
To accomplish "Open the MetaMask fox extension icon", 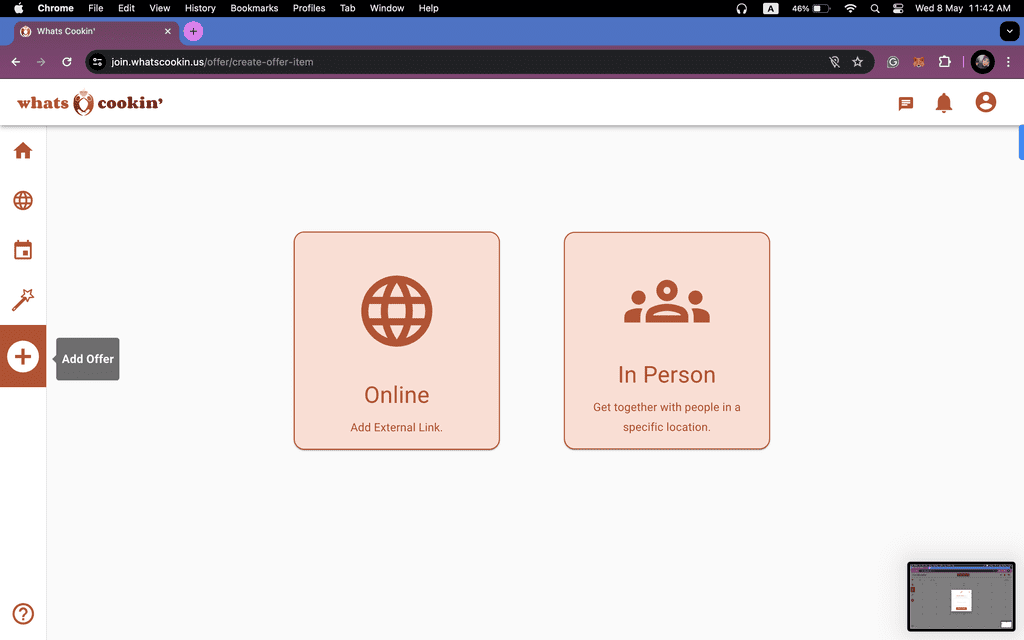I will point(919,62).
